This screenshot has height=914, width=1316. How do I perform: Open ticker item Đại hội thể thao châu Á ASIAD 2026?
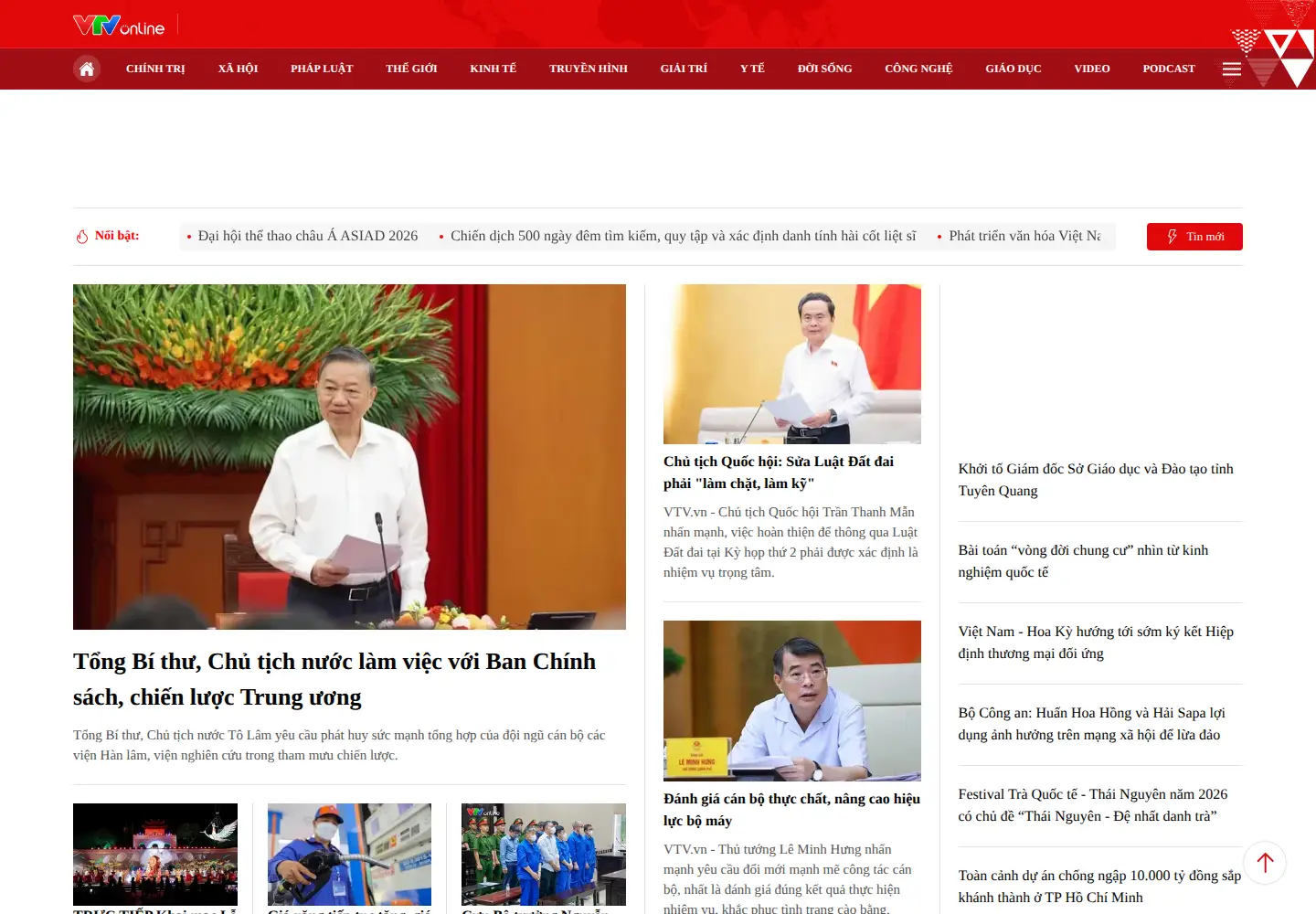click(308, 236)
